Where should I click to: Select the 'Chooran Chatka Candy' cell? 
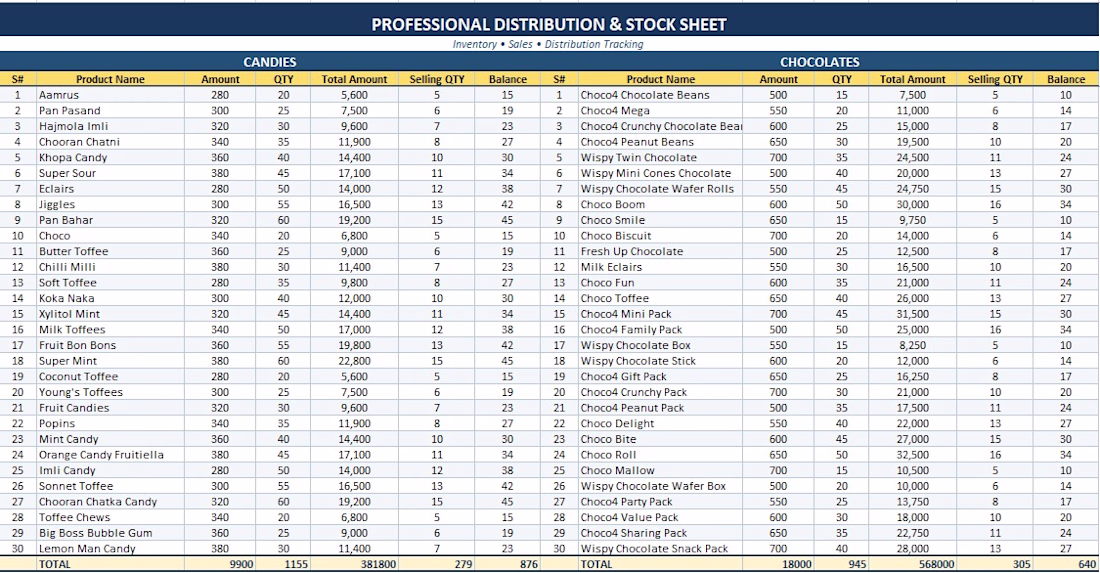(110, 501)
